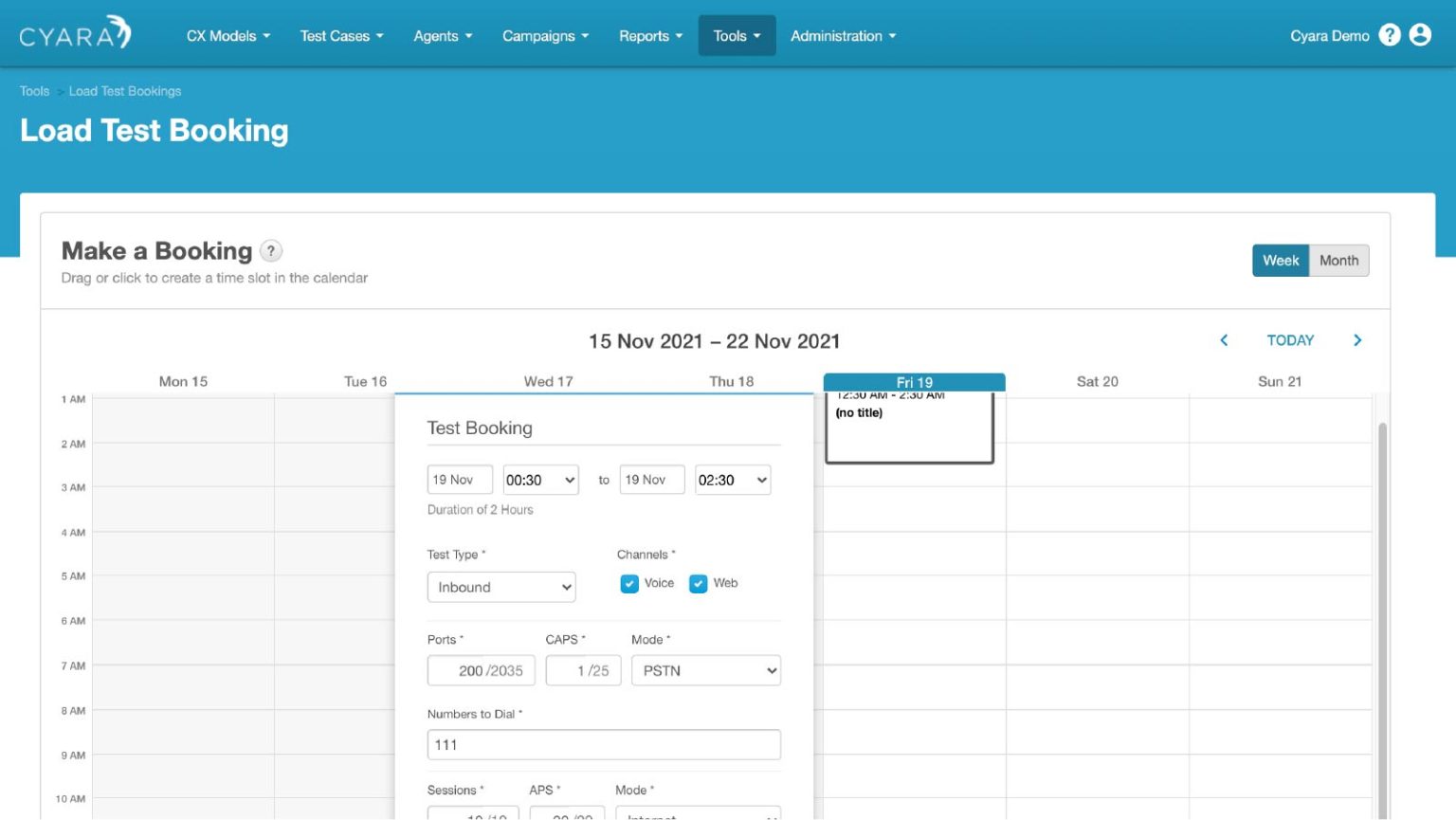Click the previous week arrow near TODAY
Screen dimensions: 1456x820
tap(1224, 340)
